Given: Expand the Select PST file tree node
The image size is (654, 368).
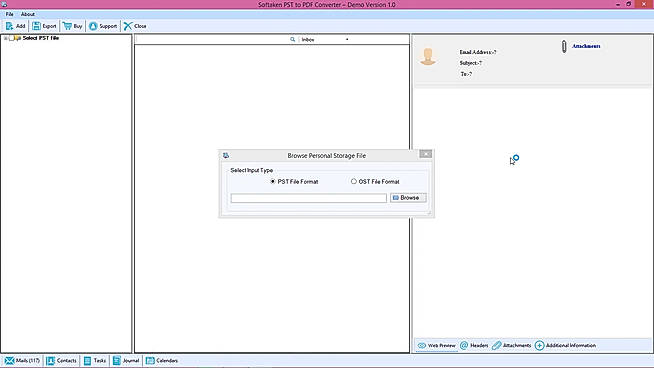Looking at the screenshot, I should (5, 38).
